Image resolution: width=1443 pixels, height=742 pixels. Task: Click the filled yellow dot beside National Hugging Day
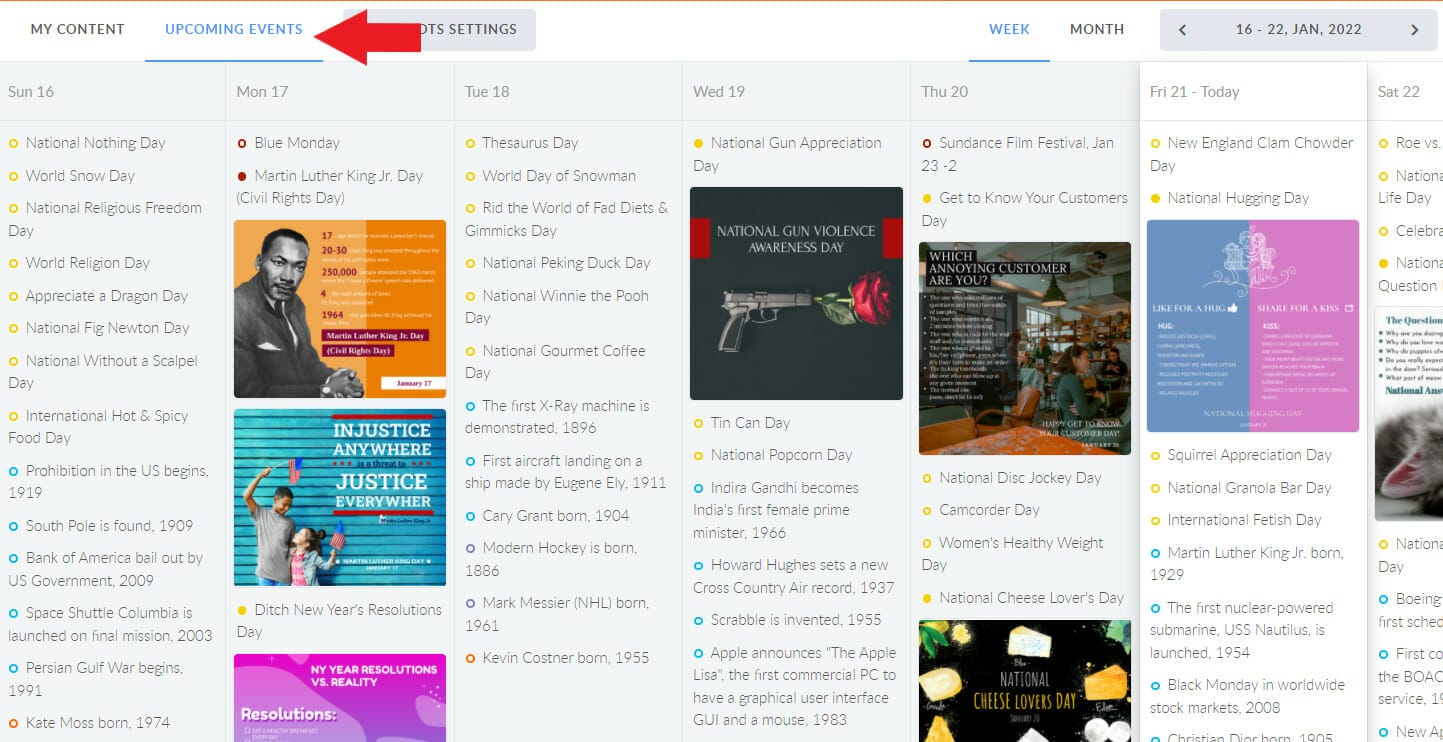[1156, 199]
